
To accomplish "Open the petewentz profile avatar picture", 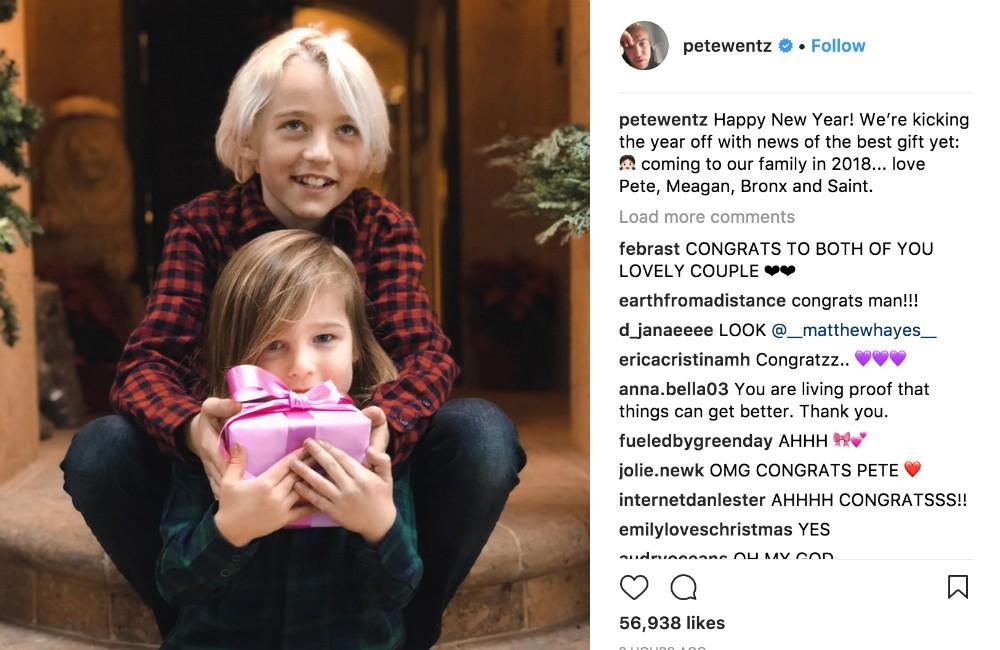I will pyautogui.click(x=644, y=45).
